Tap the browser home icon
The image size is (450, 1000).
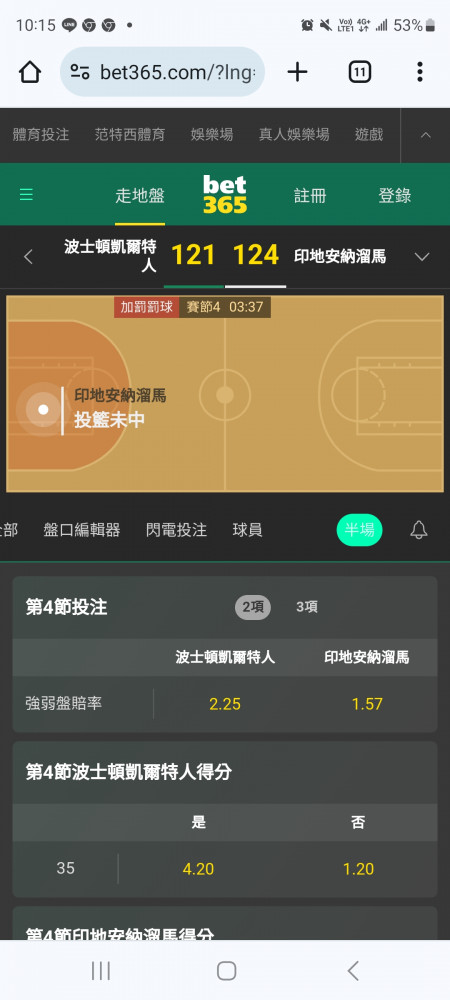click(x=30, y=72)
